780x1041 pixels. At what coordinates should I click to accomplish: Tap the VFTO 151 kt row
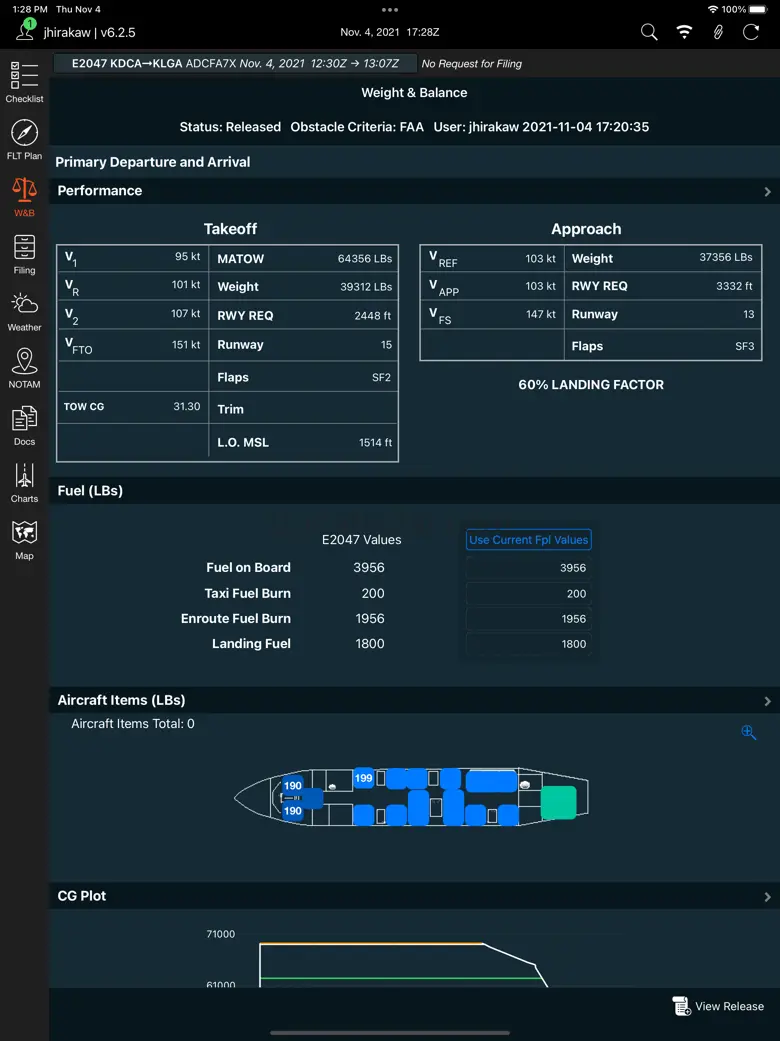click(133, 345)
